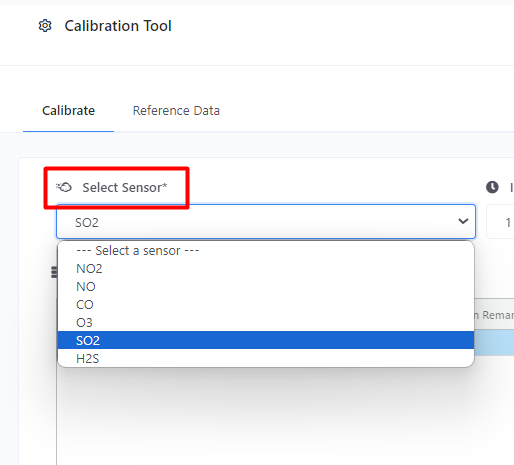Screen dimensions: 514x465
Task: Select the CO sensor option
Action: pos(266,305)
